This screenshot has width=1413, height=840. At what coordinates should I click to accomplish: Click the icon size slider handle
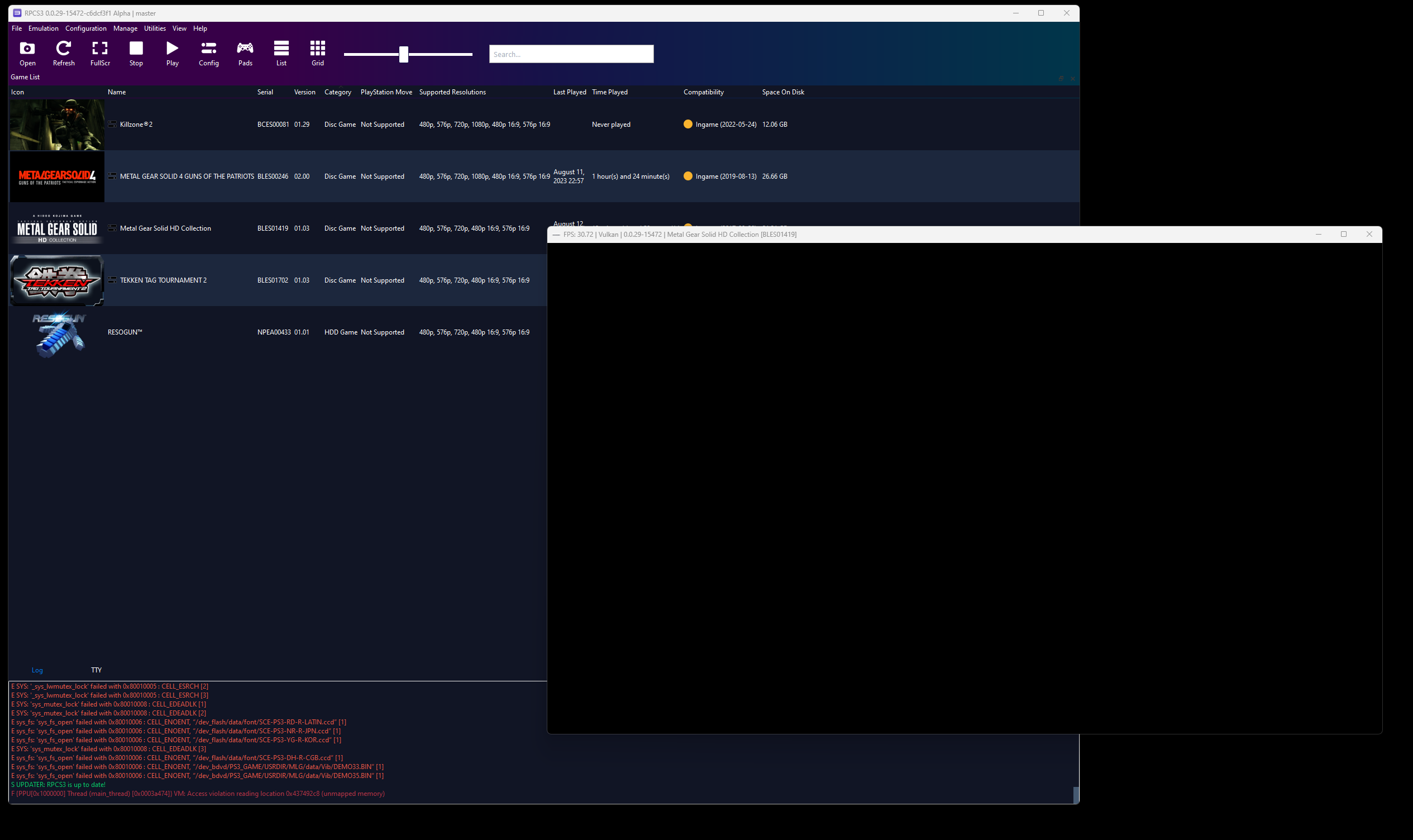(x=403, y=54)
